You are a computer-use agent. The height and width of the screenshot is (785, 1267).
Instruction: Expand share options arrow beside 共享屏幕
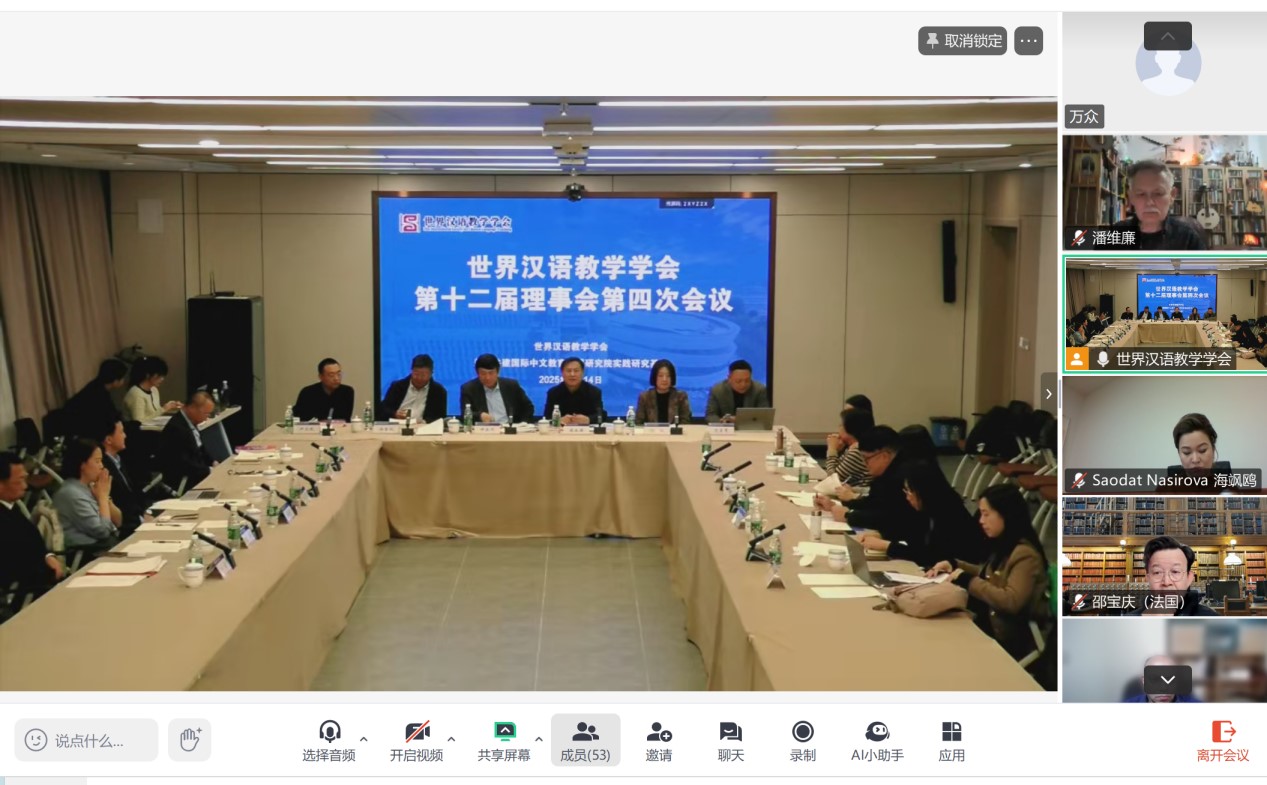point(539,740)
